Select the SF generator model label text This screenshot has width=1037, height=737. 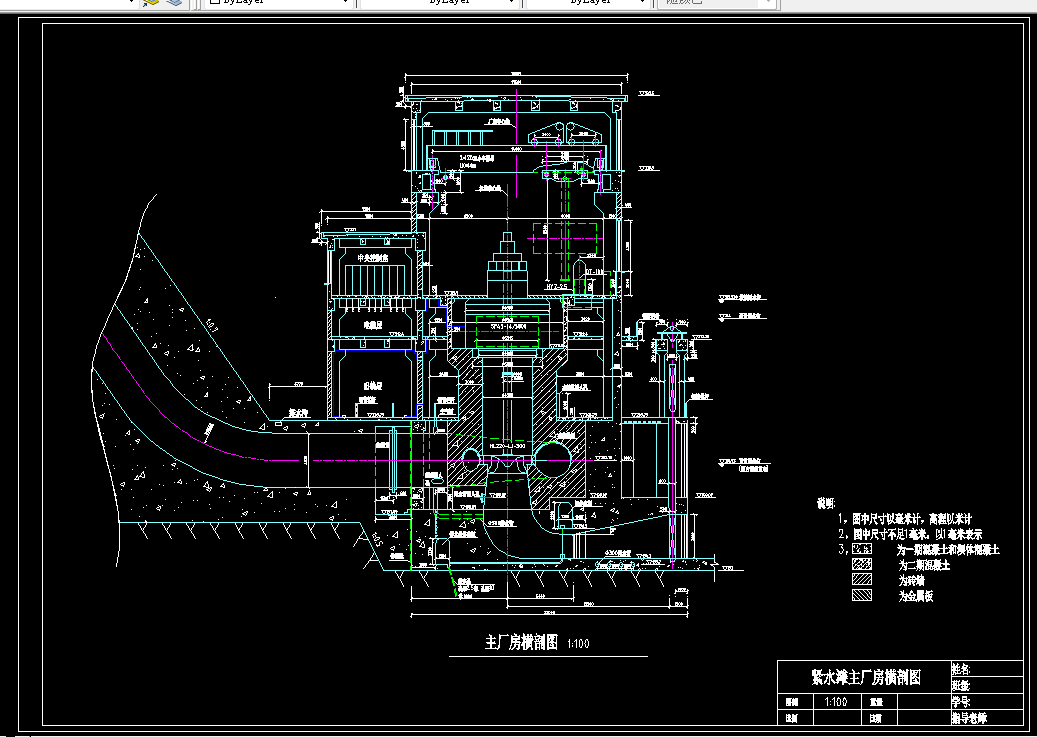click(x=508, y=325)
